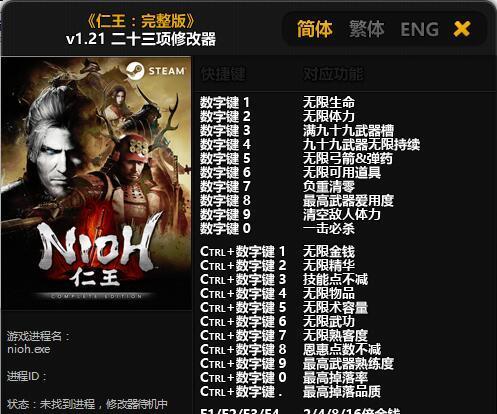The image size is (497, 414).
Task: Click the Nioh cover art image
Action: click(96, 183)
